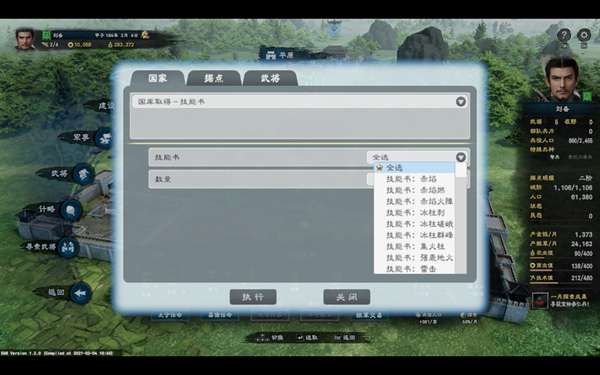The width and height of the screenshot is (600, 375).
Task: Expand the 国库取得 function dropdown arrow
Action: 461,102
